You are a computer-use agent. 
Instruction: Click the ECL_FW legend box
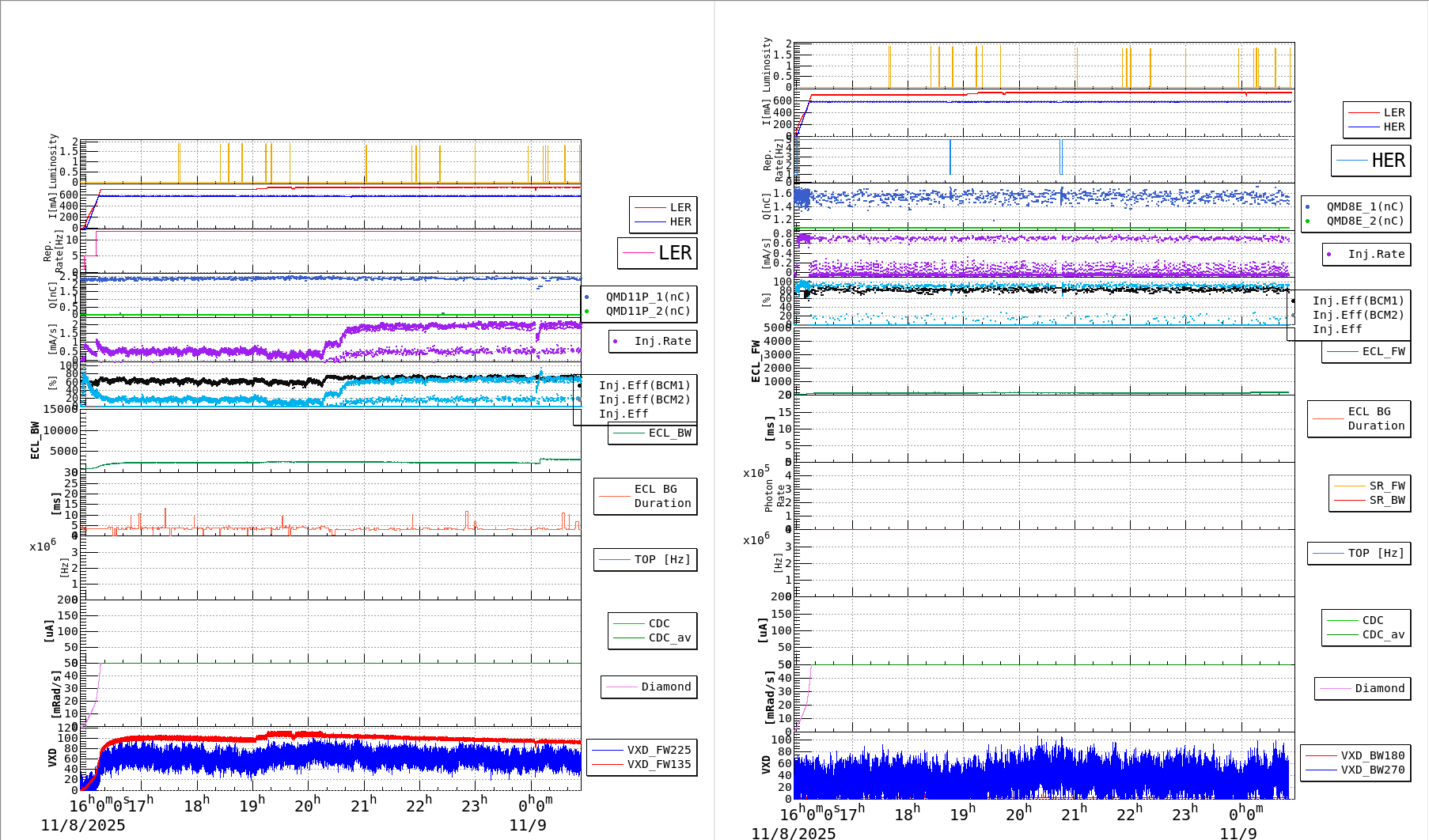click(x=1366, y=351)
